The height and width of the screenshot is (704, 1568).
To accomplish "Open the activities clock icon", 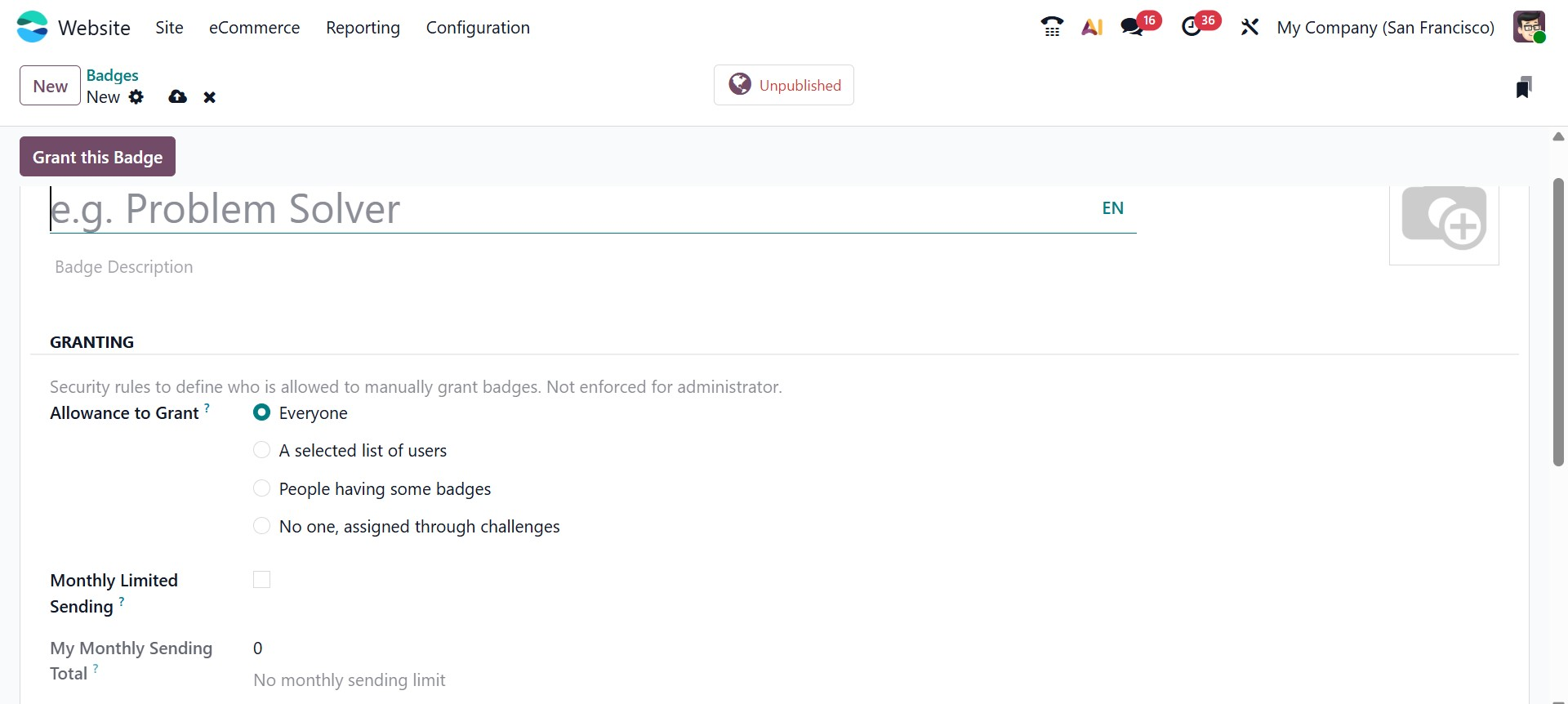I will point(1192,27).
